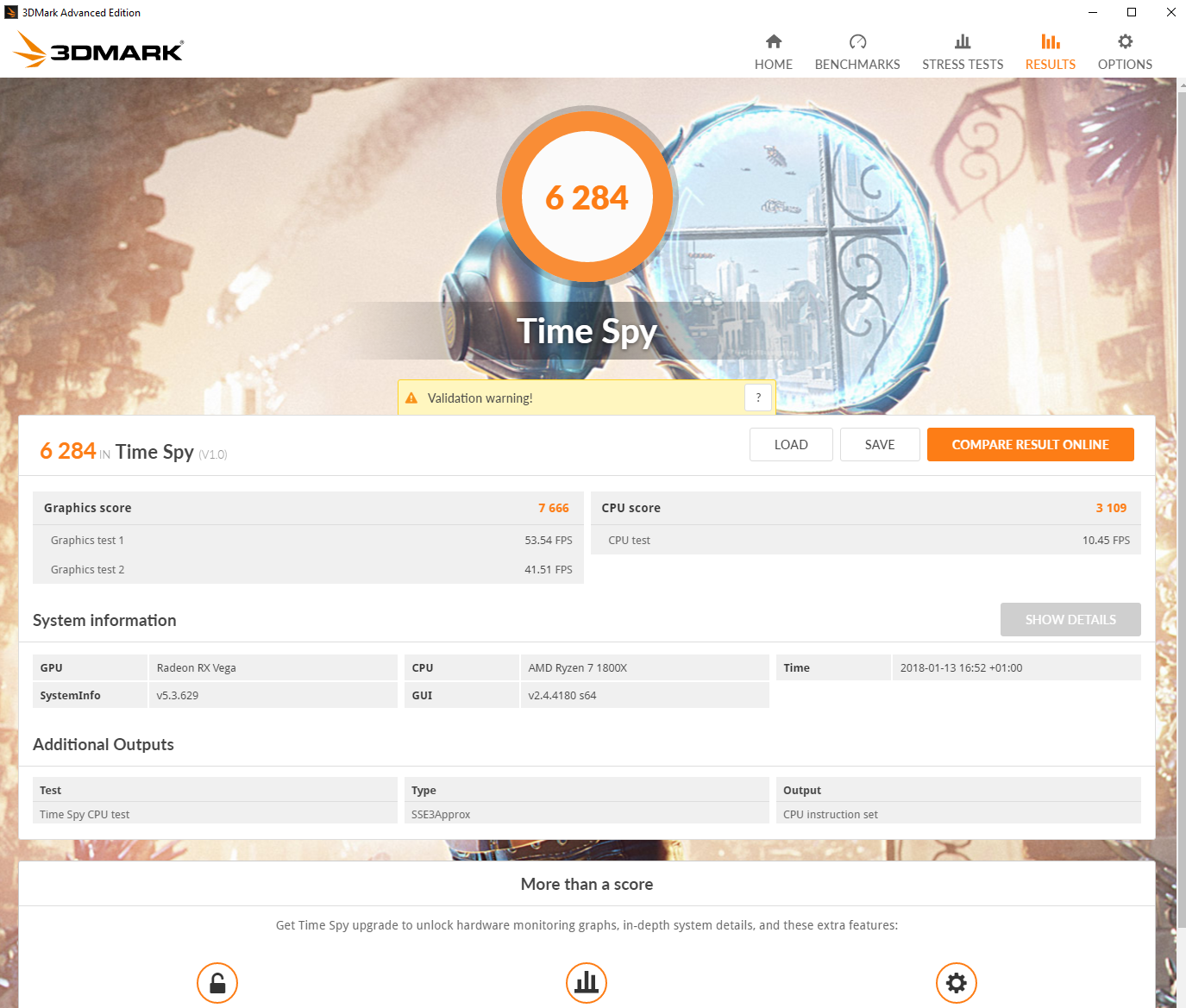1186x1008 pixels.
Task: Click the Graphics test 1 row
Action: 308,540
